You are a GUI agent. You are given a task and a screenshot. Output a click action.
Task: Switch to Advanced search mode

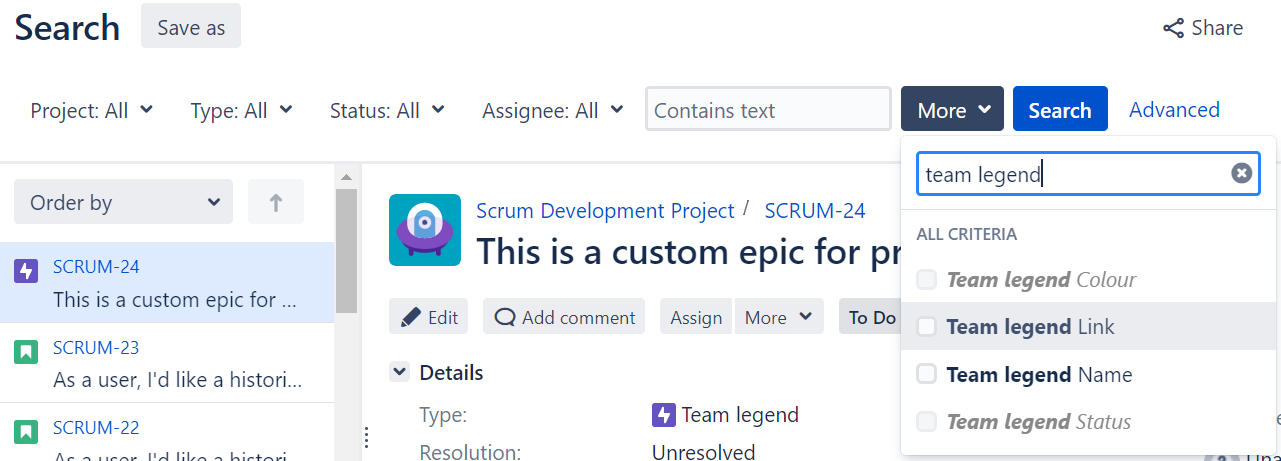coord(1174,110)
